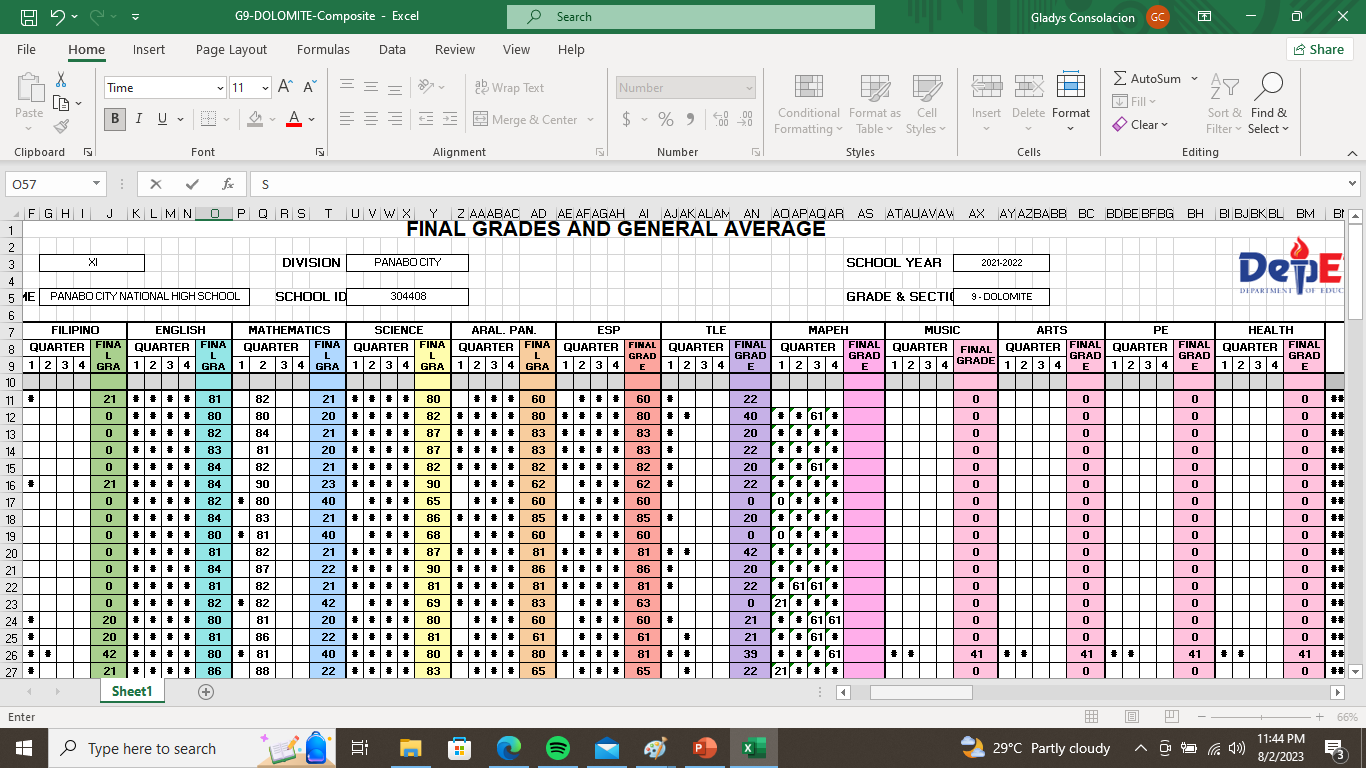The height and width of the screenshot is (768, 1366).
Task: Toggle middle vertical alignment
Action: coord(371,87)
